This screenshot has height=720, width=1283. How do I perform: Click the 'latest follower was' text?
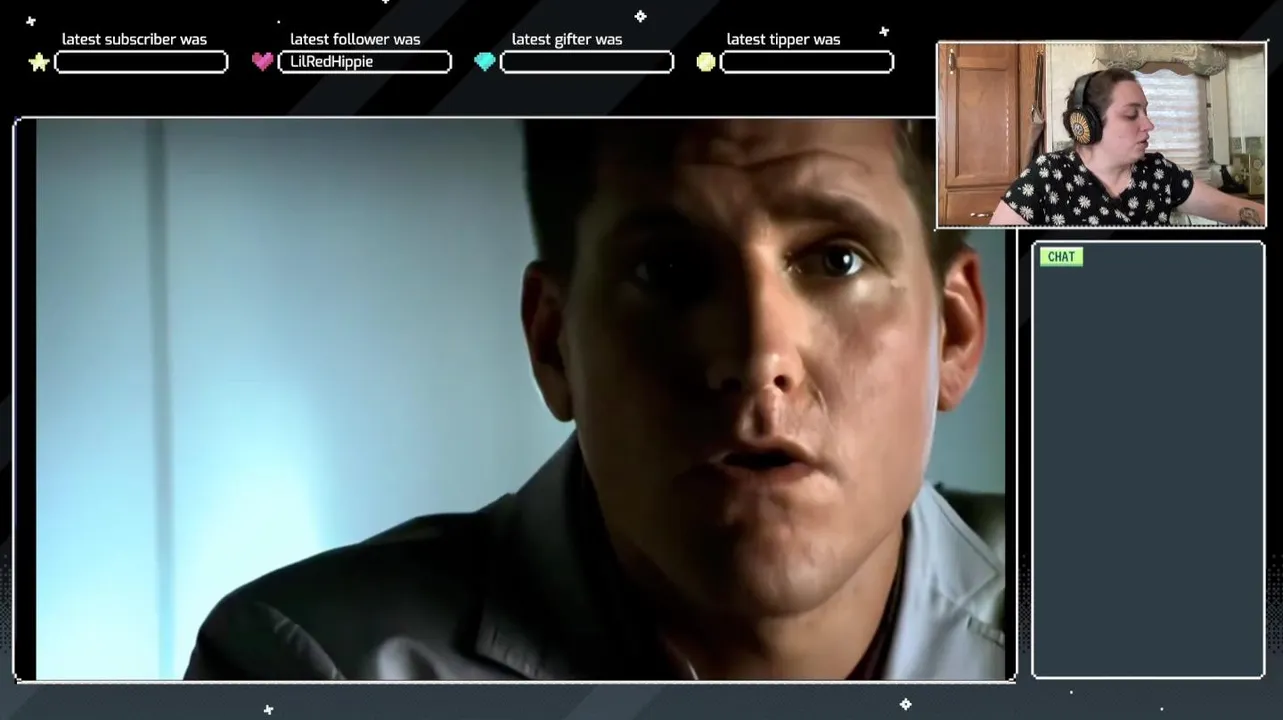pyautogui.click(x=355, y=39)
